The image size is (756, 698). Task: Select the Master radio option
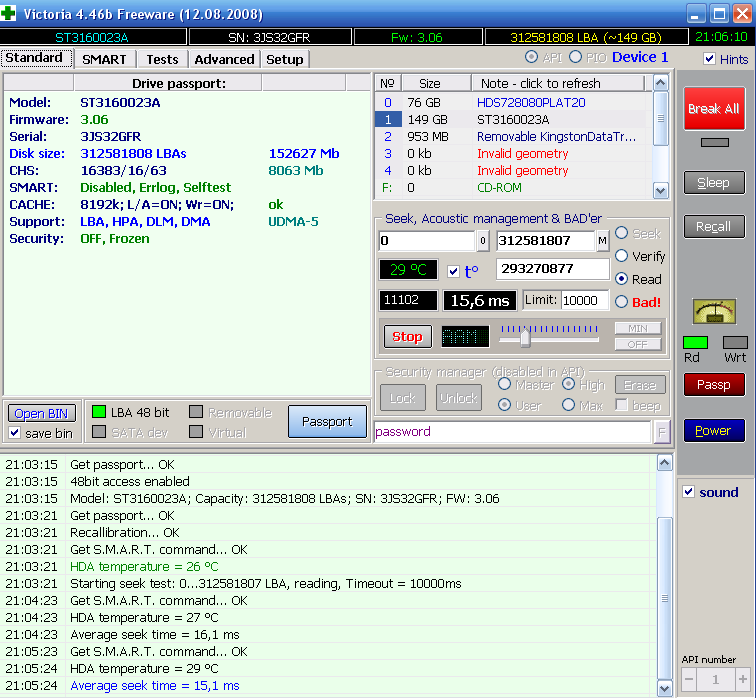[x=504, y=384]
